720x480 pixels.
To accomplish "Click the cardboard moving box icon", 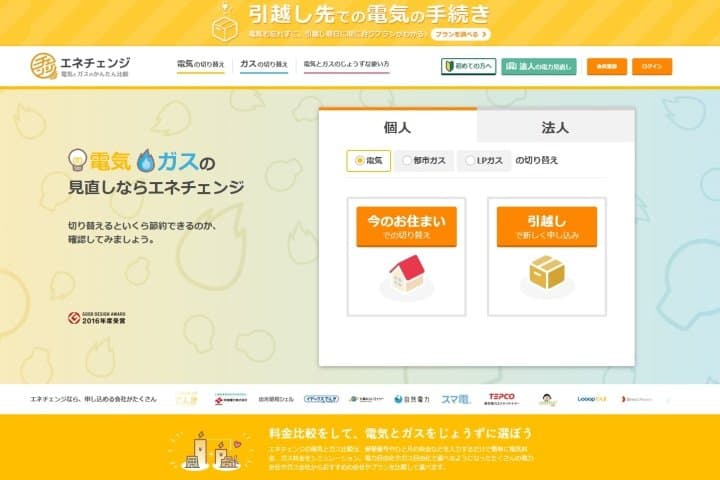I will coord(547,272).
